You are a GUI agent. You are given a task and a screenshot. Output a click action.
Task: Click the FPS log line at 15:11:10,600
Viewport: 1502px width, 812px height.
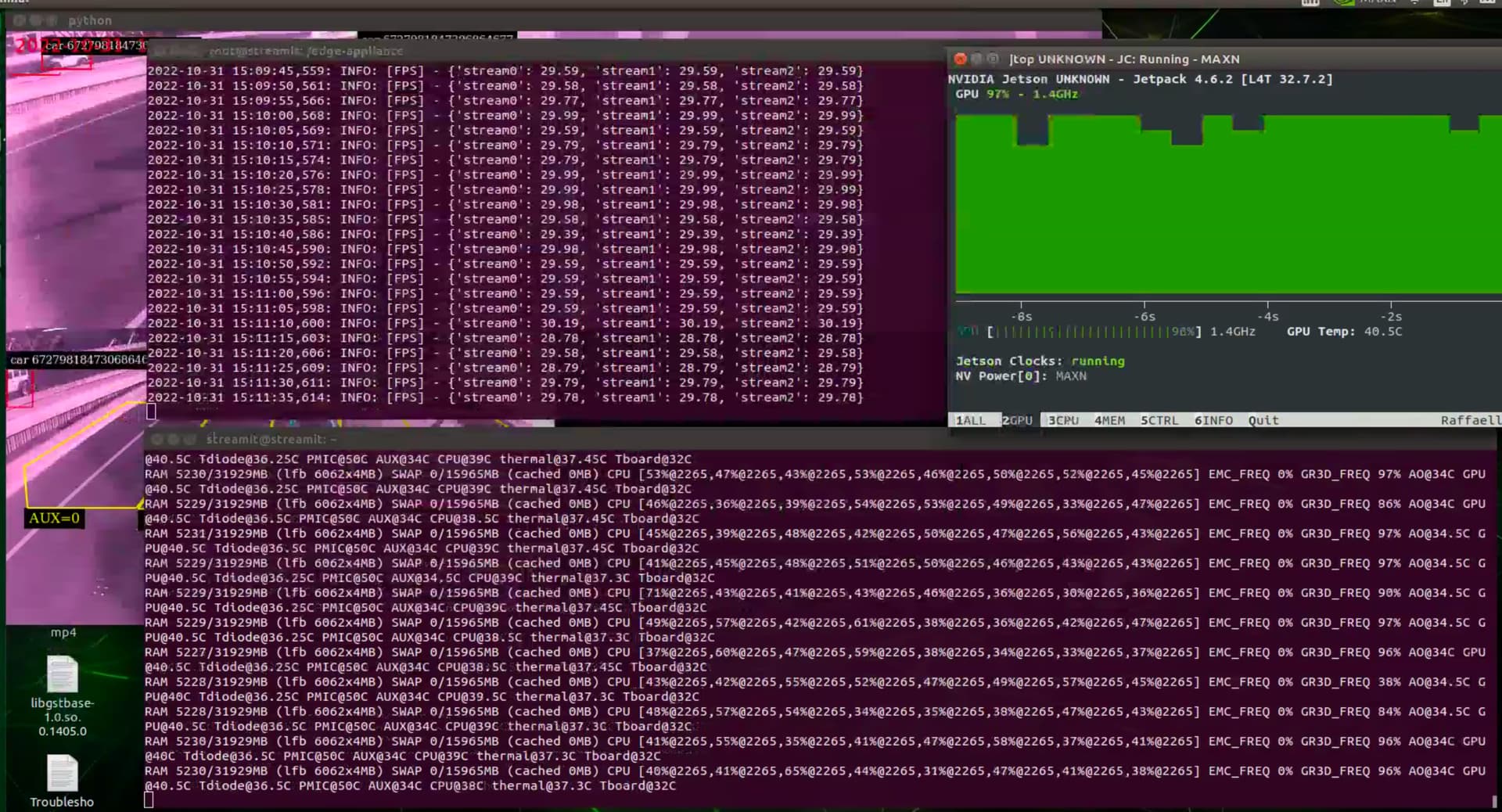click(x=505, y=323)
